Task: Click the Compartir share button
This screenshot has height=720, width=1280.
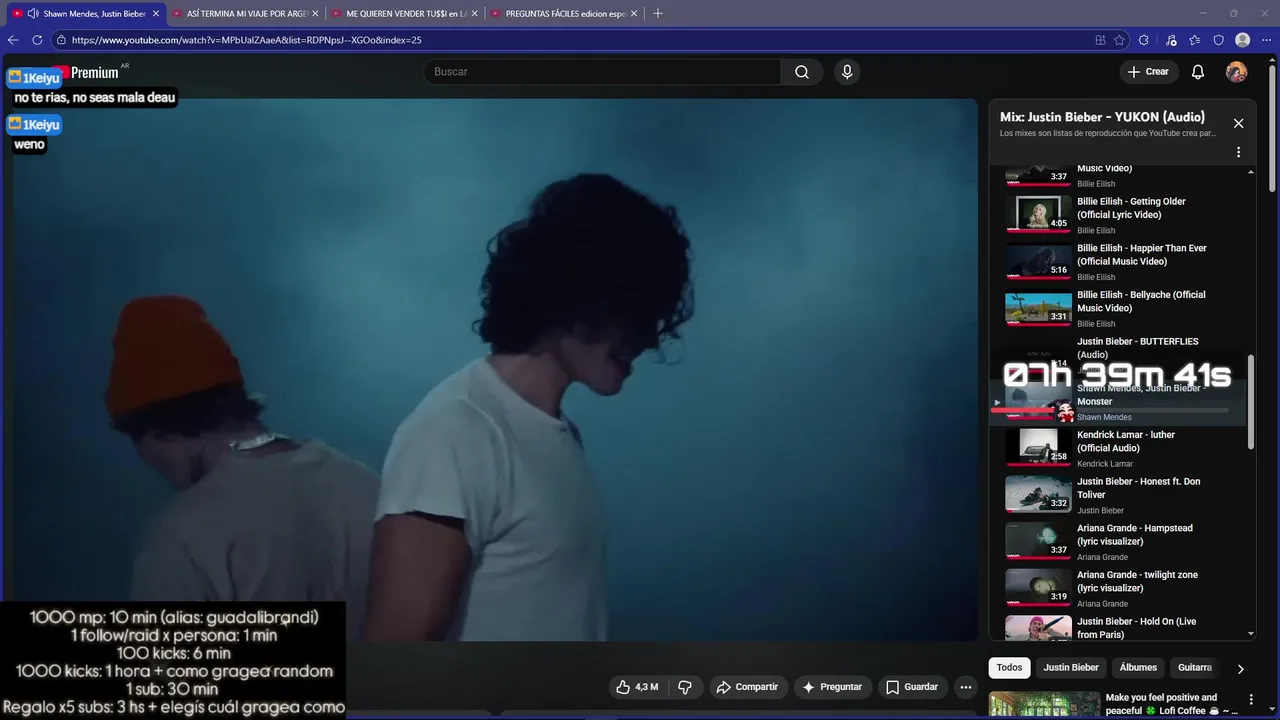Action: pos(747,687)
